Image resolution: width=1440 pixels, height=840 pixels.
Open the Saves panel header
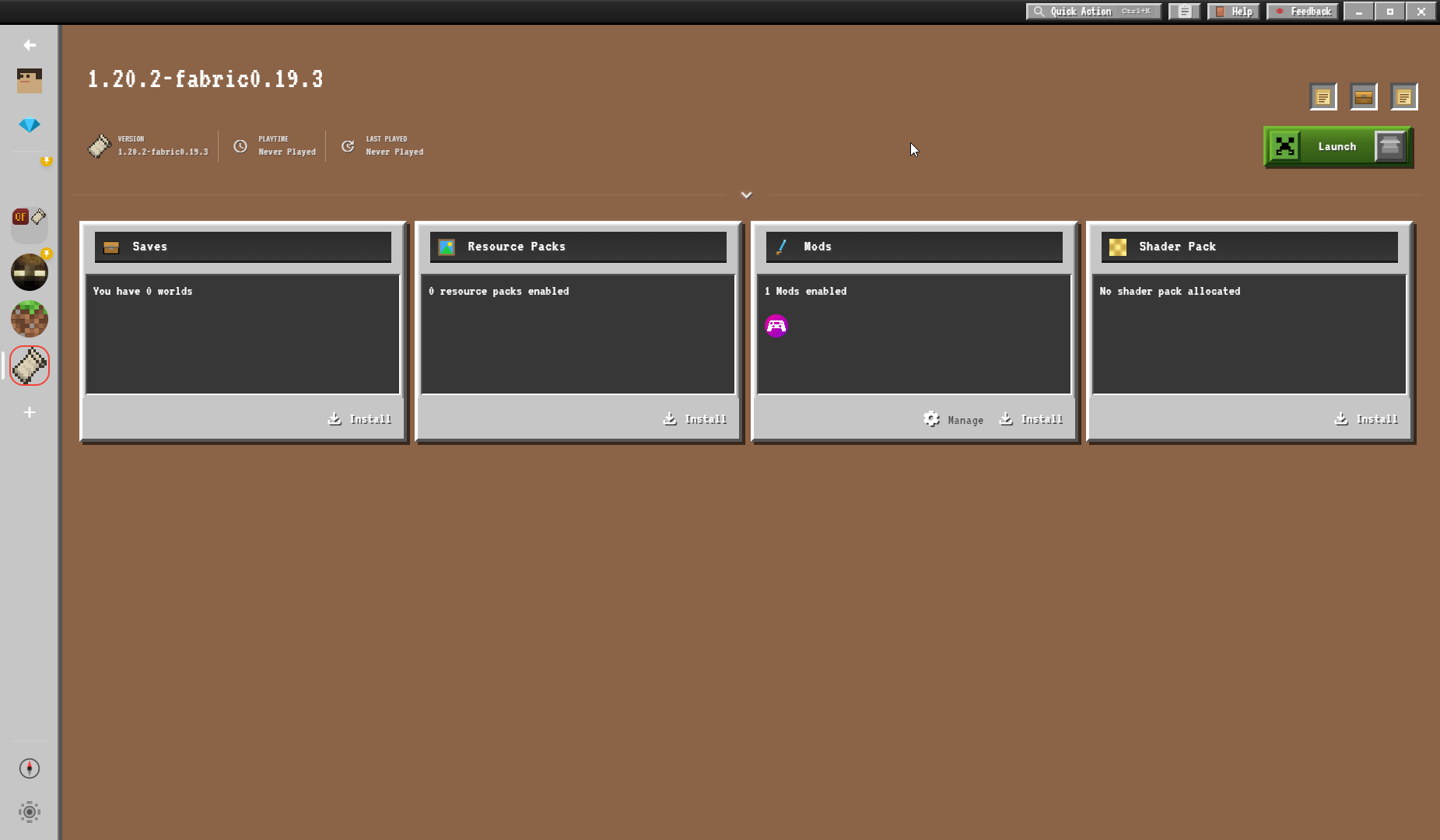[243, 247]
